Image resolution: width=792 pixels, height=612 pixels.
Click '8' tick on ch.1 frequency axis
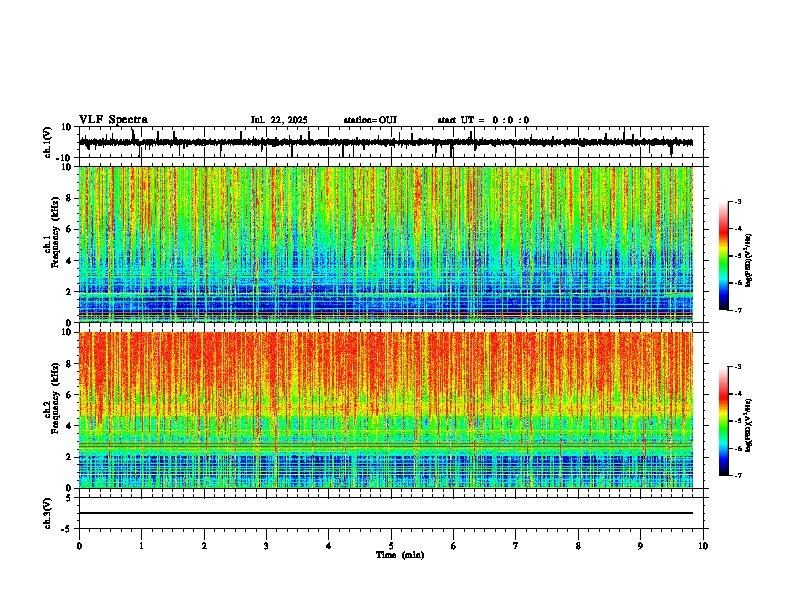70,198
